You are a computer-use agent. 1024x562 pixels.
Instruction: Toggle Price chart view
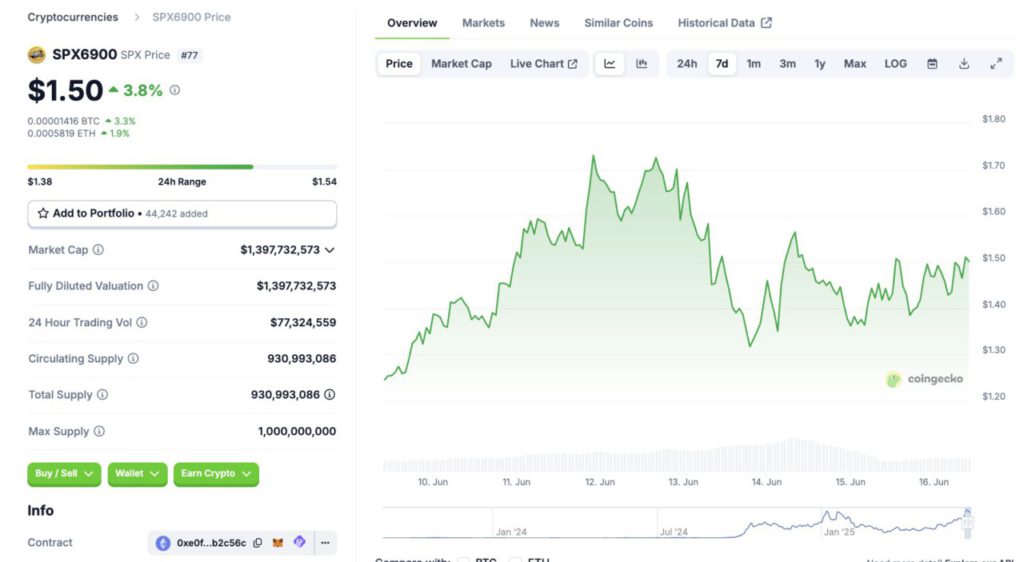click(x=399, y=64)
